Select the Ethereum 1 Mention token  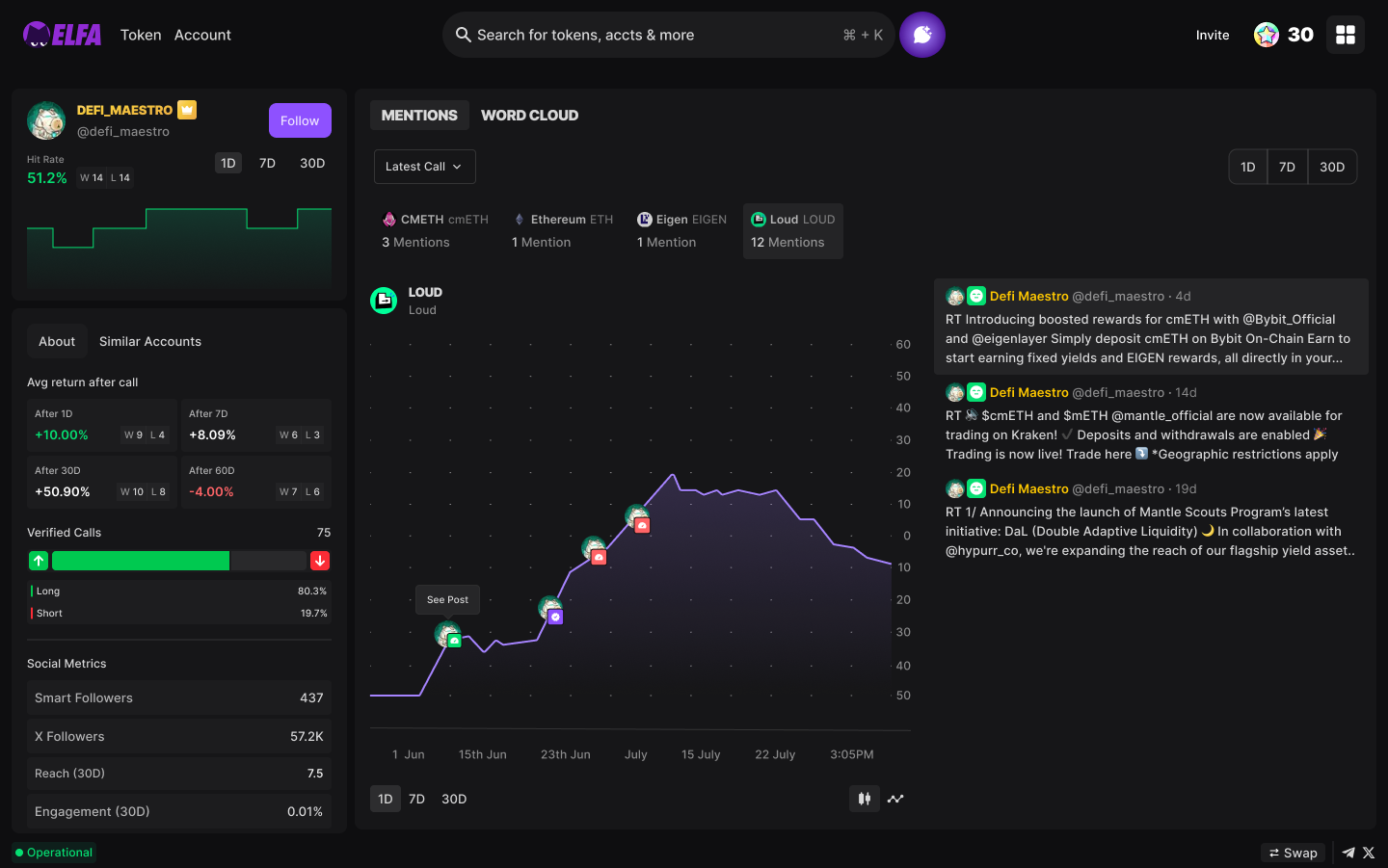coord(562,231)
